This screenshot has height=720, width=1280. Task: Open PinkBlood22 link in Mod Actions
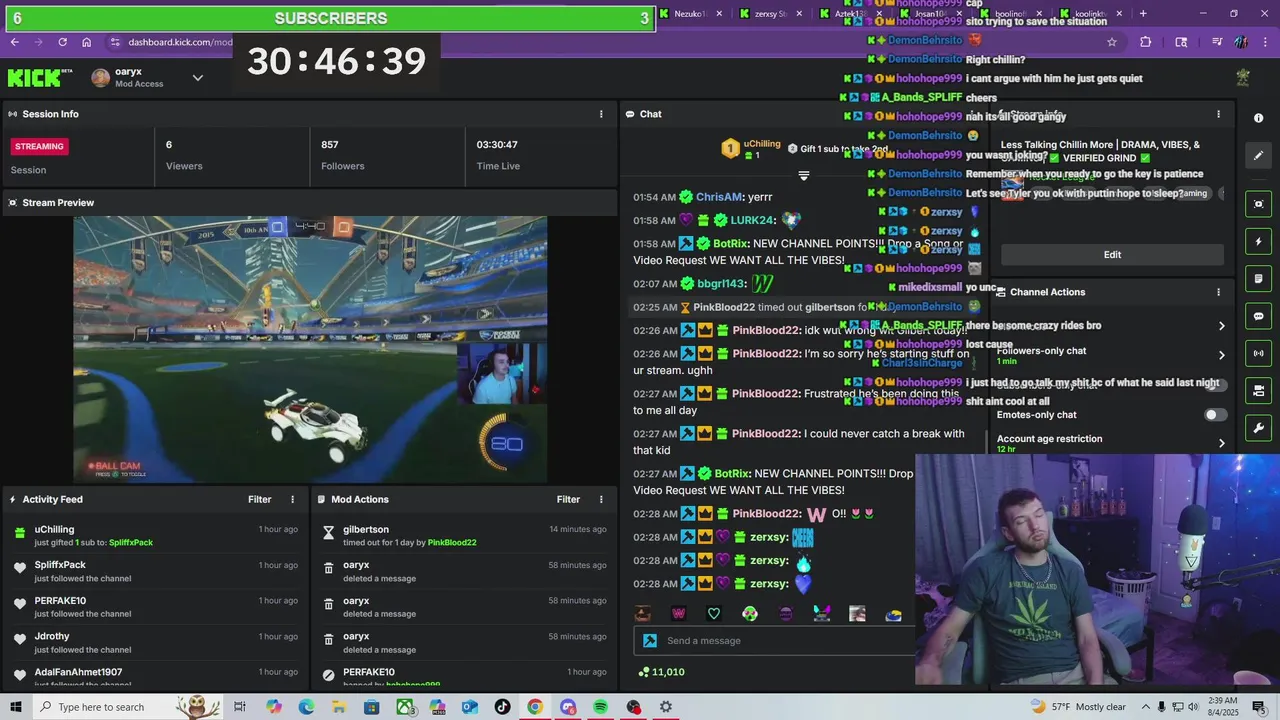(452, 543)
